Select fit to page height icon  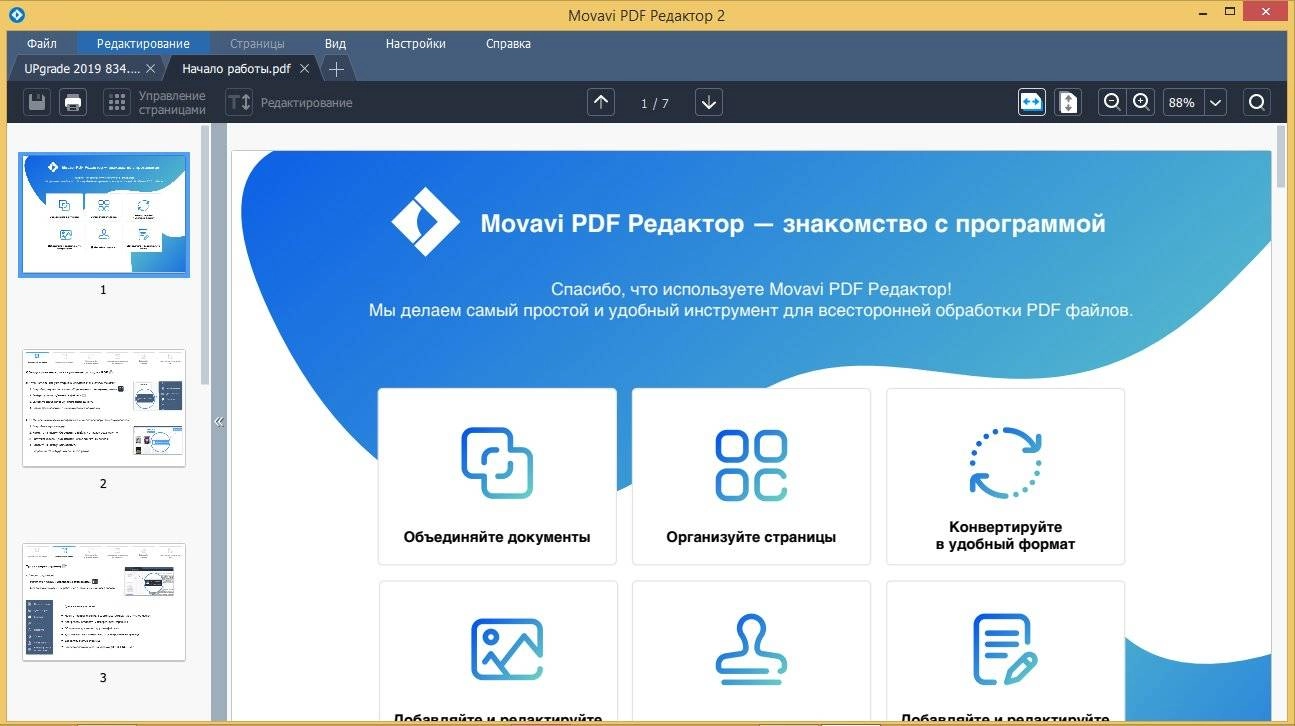click(1068, 102)
